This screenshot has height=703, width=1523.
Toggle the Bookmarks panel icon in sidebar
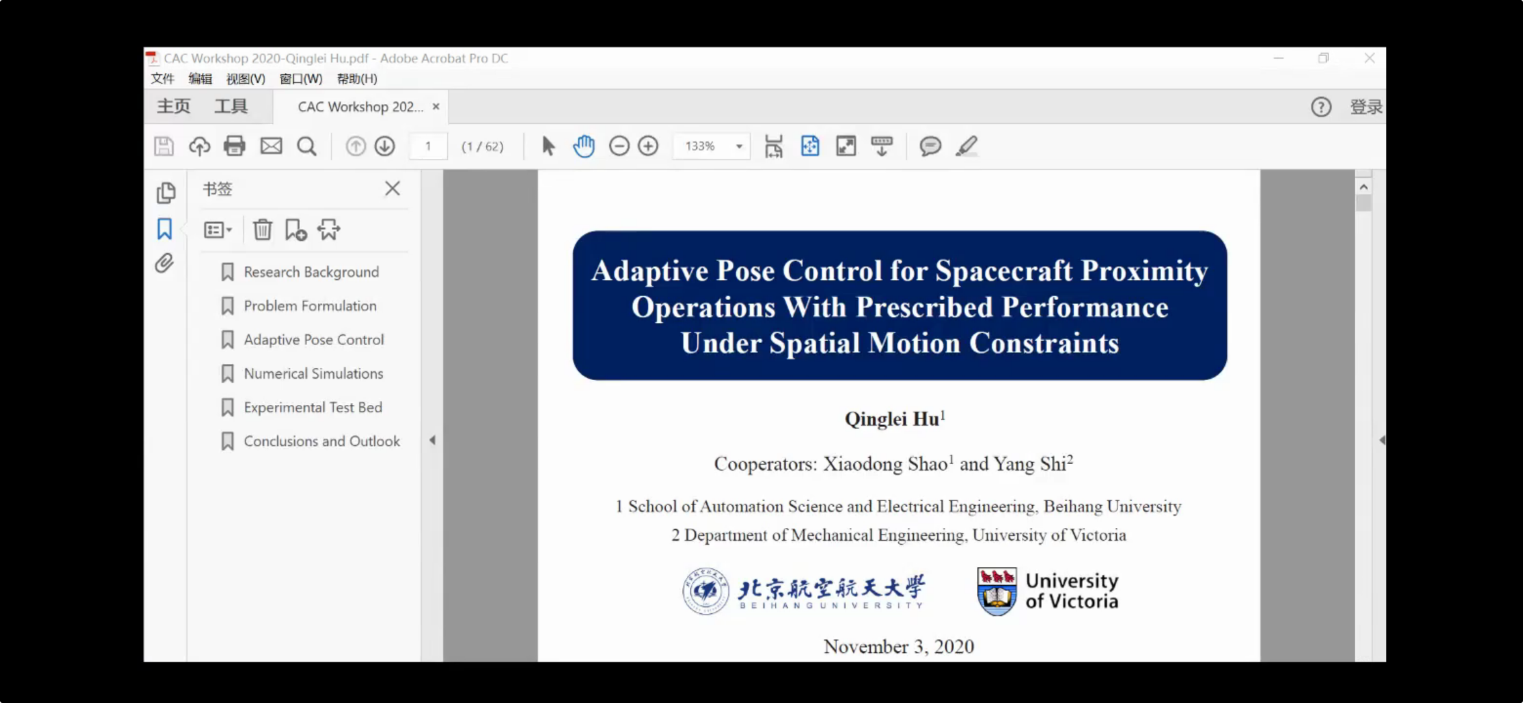[165, 229]
